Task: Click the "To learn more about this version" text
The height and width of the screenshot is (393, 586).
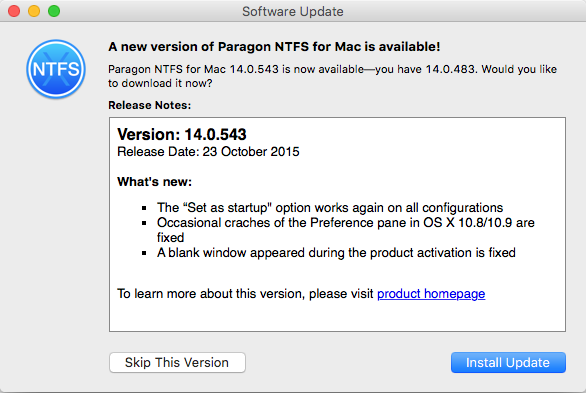Action: click(245, 294)
